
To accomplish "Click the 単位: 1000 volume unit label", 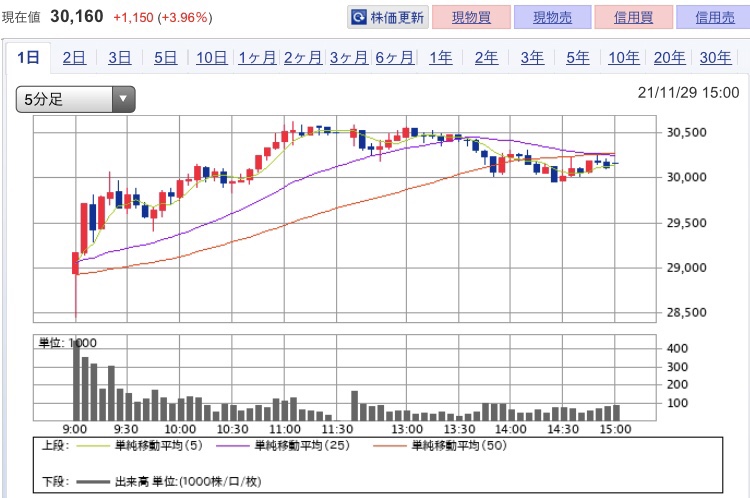I will point(67,343).
